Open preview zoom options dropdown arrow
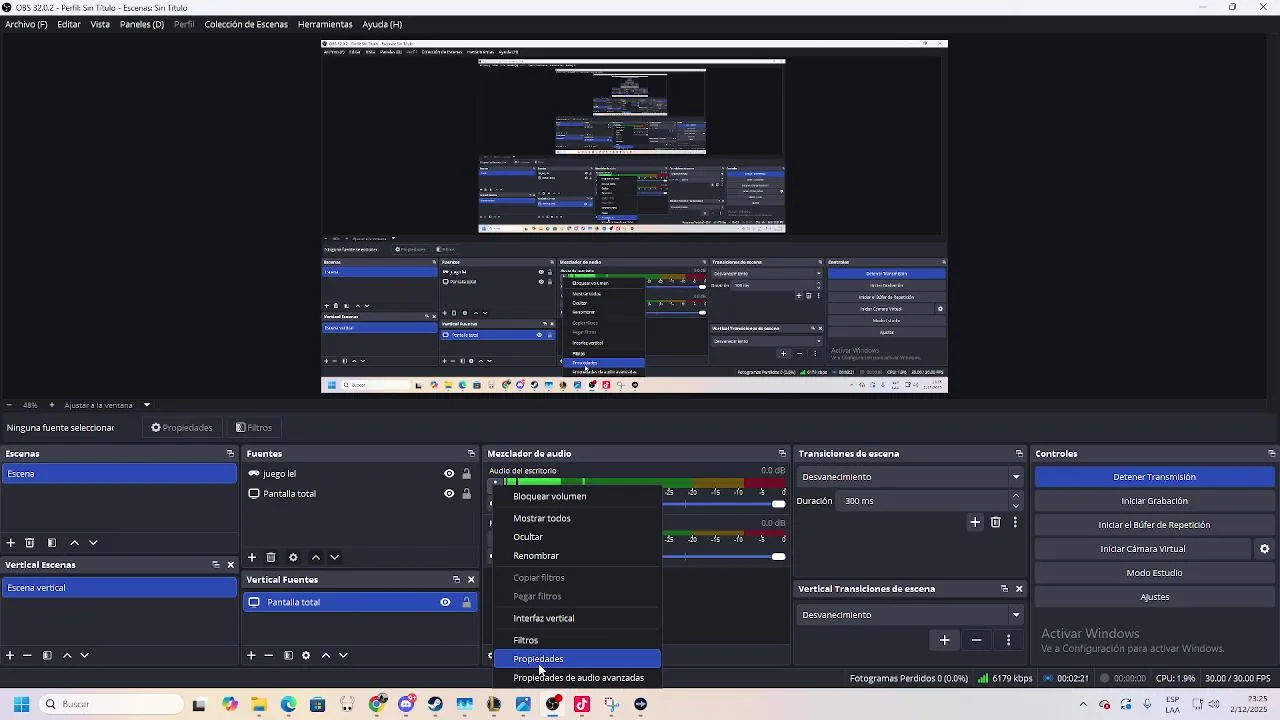1280x720 pixels. (146, 405)
